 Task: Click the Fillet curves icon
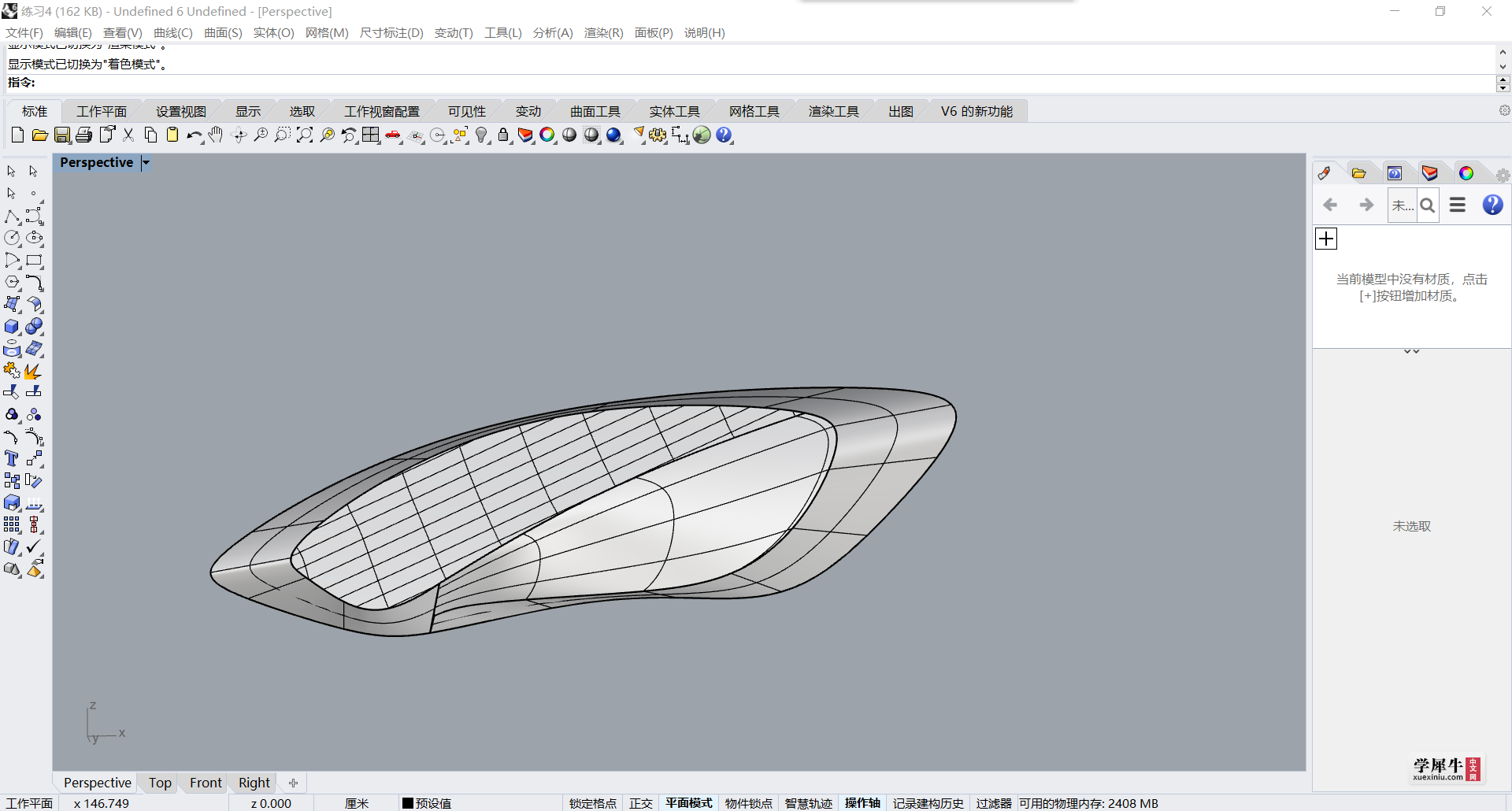coord(34,282)
